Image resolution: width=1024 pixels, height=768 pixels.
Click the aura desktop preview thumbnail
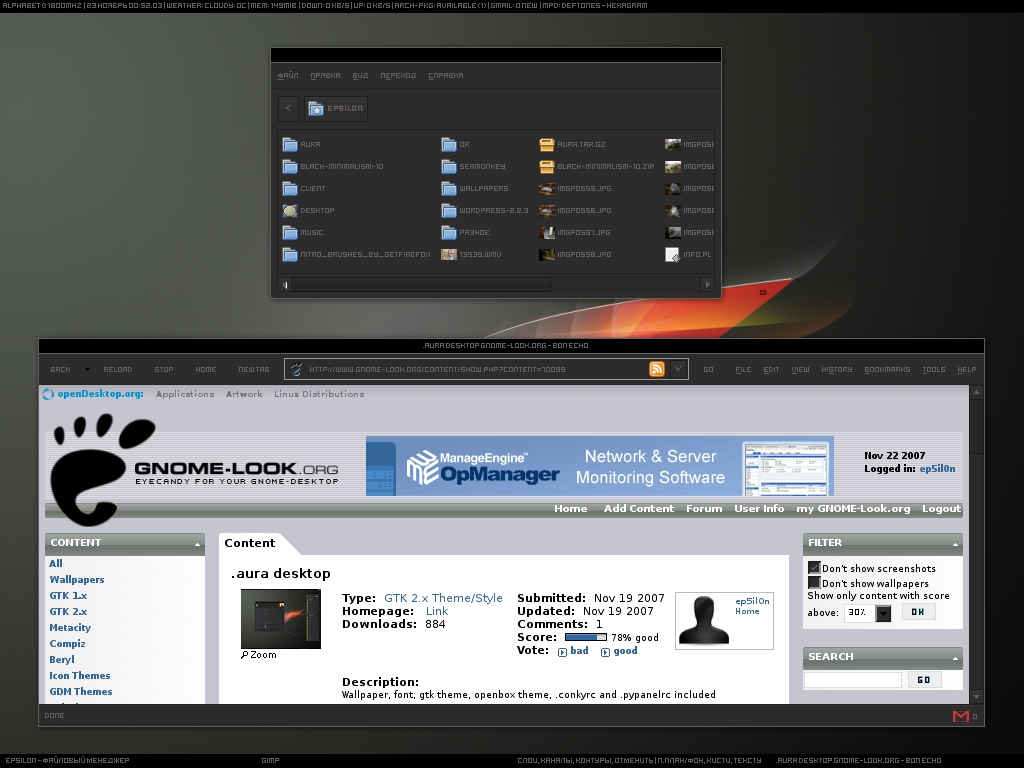(x=281, y=618)
